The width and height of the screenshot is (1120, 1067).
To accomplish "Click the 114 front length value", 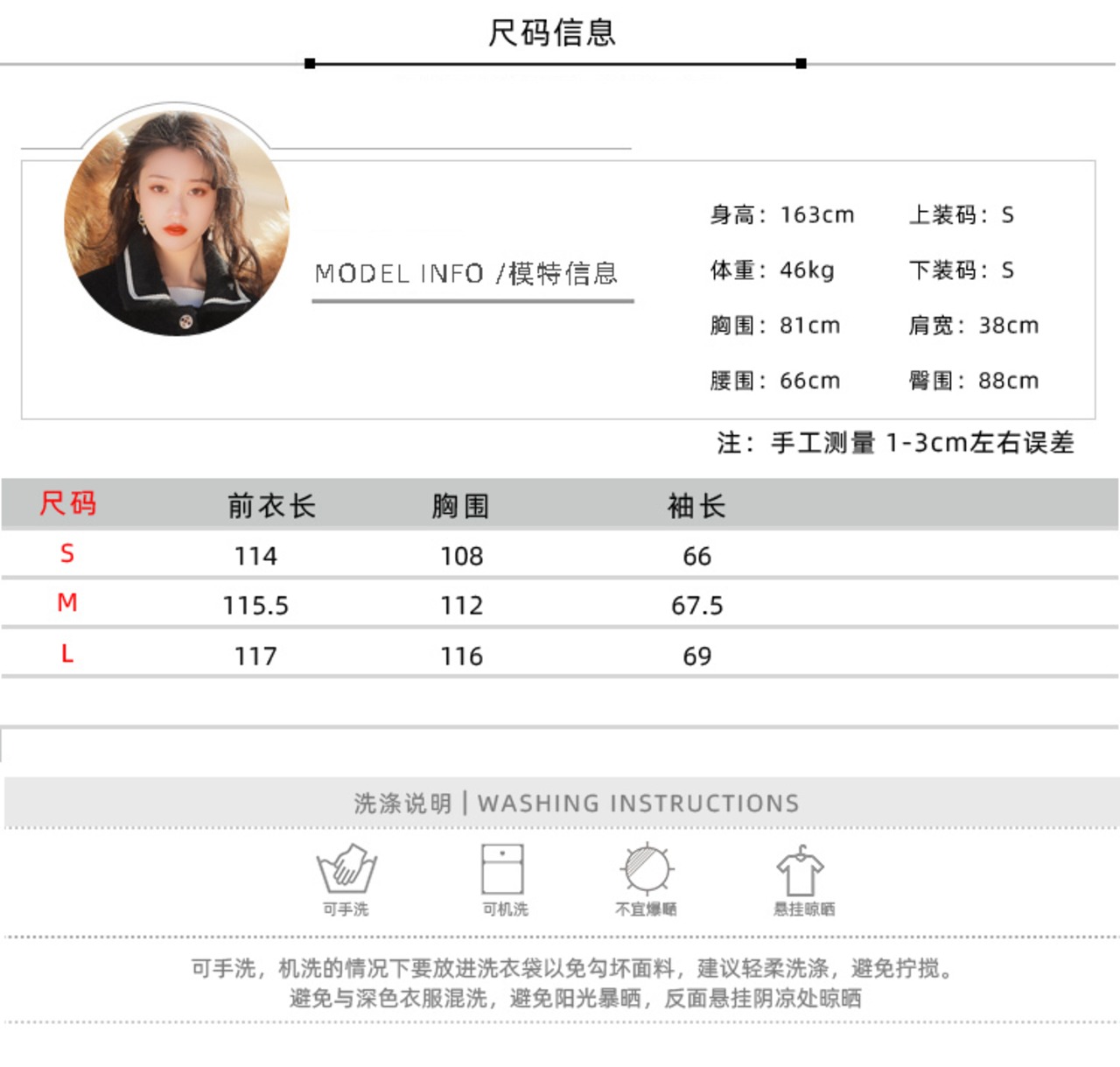I will coord(255,556).
